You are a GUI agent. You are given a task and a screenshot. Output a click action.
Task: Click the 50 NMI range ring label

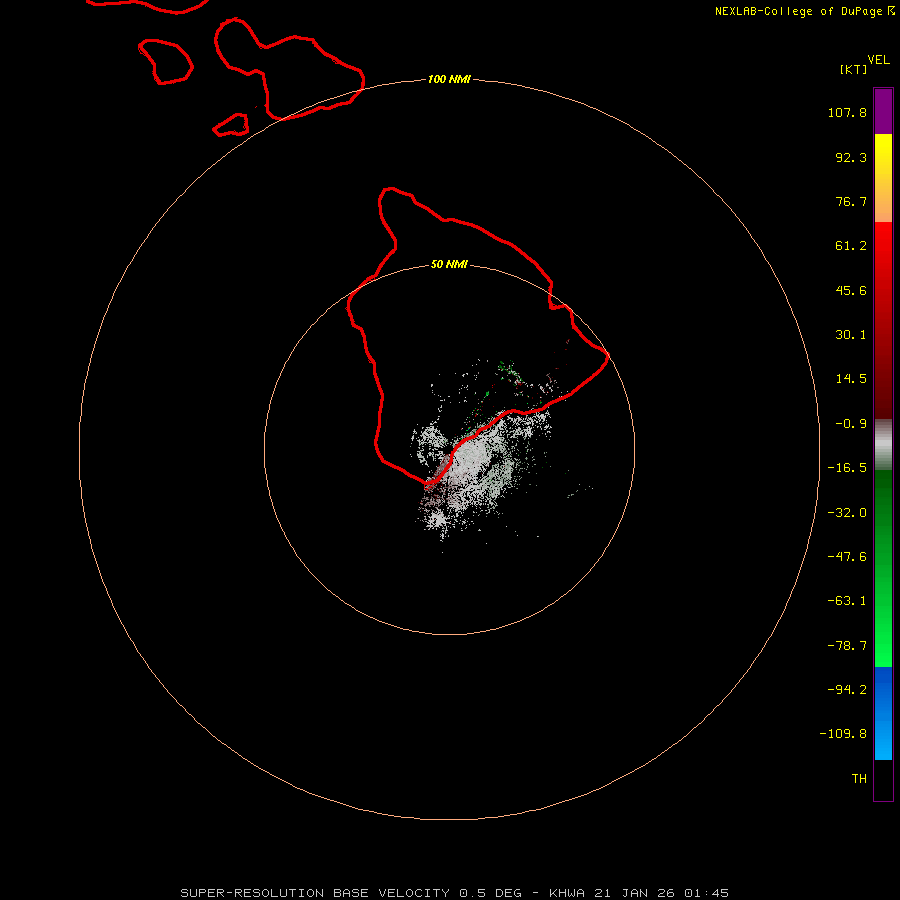coord(449,264)
